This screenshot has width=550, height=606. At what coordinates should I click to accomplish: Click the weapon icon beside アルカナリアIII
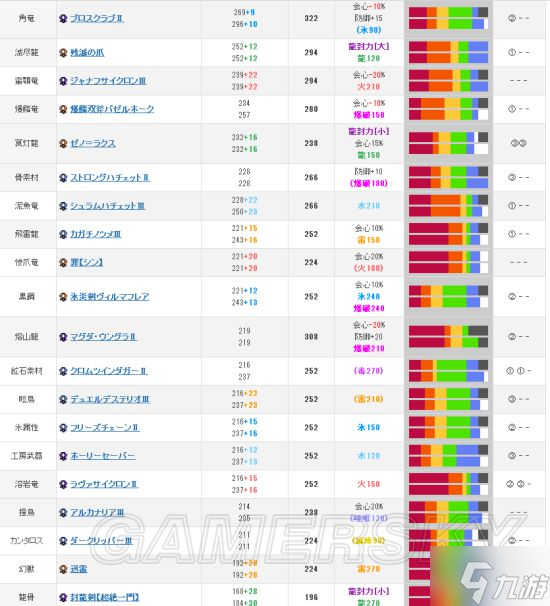tap(63, 512)
